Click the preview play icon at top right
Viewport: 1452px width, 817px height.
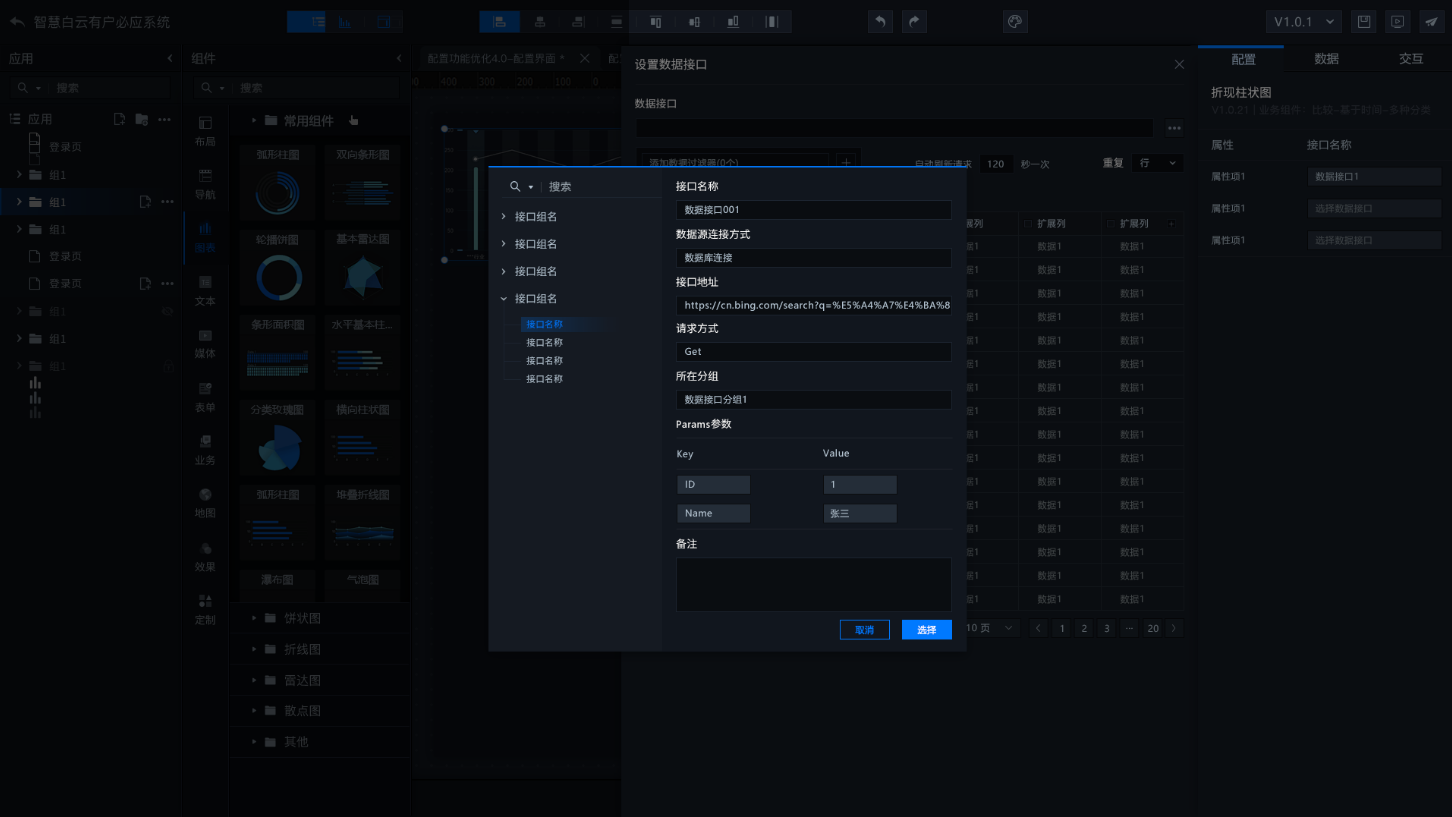(x=1397, y=22)
